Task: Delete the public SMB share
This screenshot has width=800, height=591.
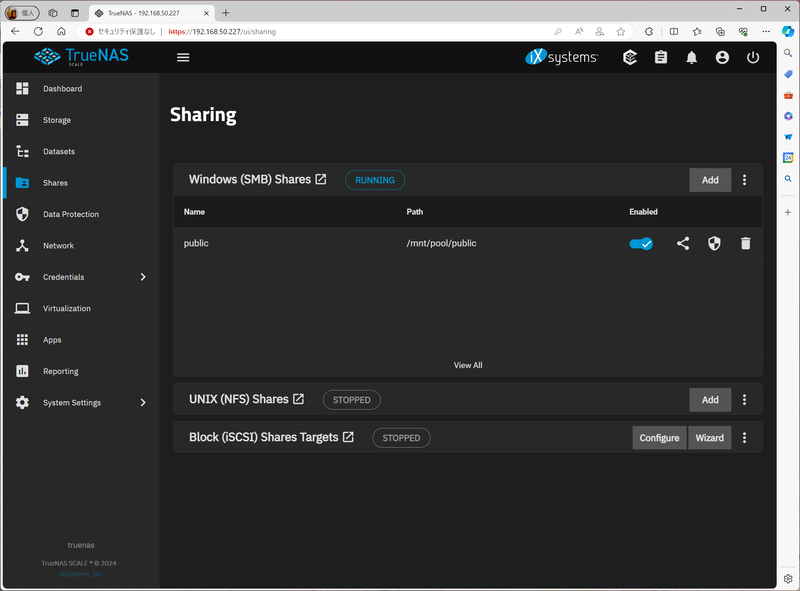Action: pyautogui.click(x=745, y=243)
